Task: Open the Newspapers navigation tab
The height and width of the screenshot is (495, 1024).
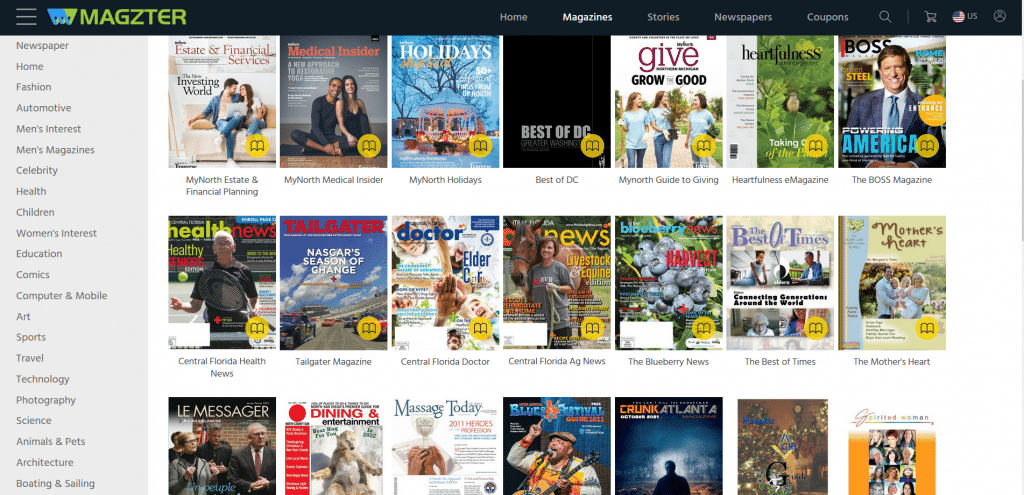Action: (743, 17)
